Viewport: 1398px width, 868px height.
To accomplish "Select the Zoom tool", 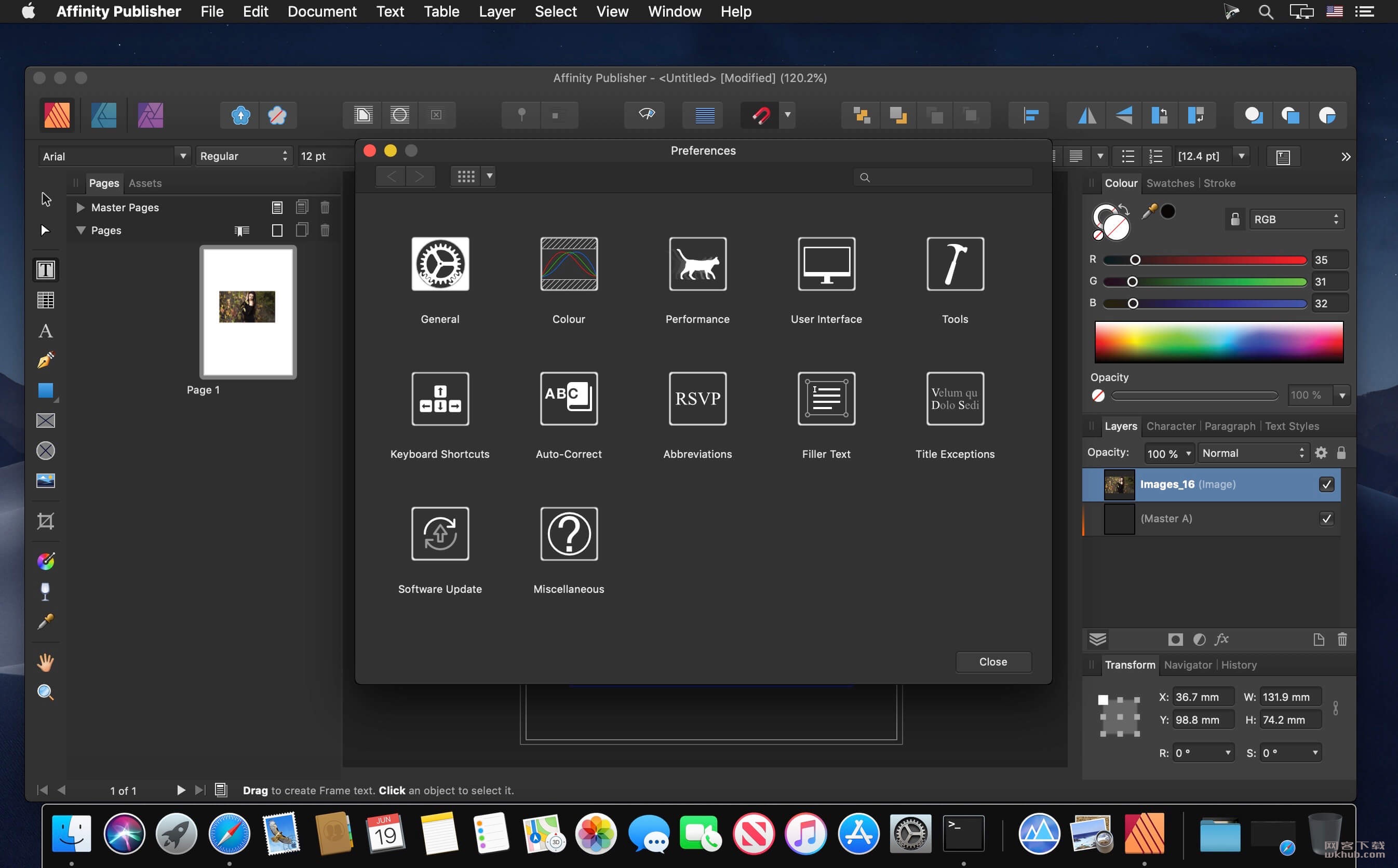I will coord(45,693).
